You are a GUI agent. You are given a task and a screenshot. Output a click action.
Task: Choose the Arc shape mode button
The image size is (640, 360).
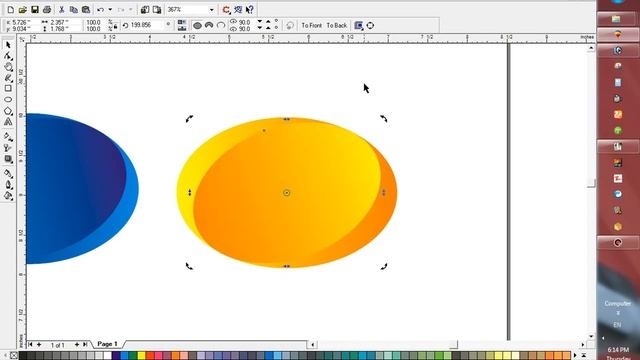click(221, 25)
